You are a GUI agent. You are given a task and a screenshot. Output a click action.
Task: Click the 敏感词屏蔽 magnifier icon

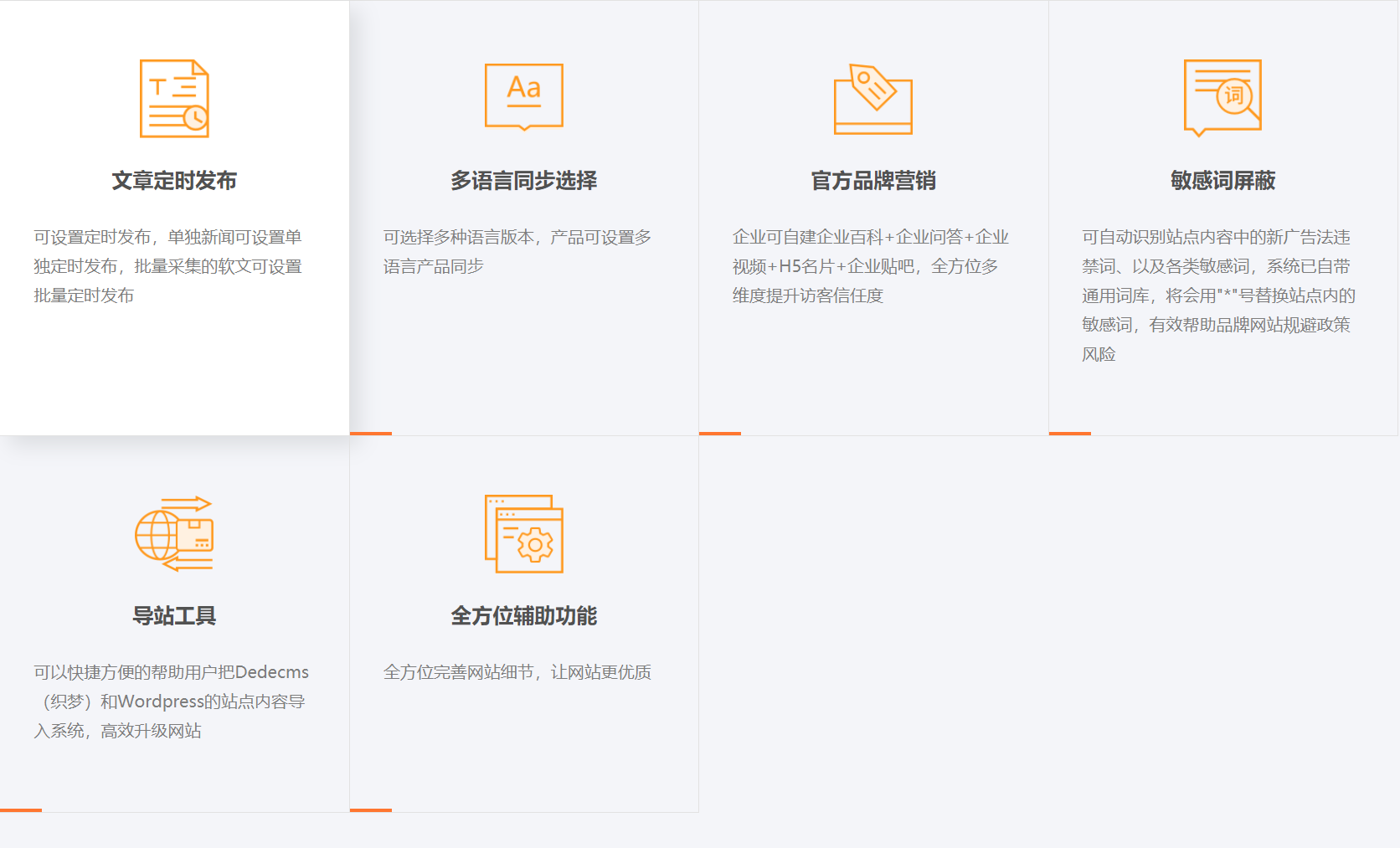click(1222, 98)
